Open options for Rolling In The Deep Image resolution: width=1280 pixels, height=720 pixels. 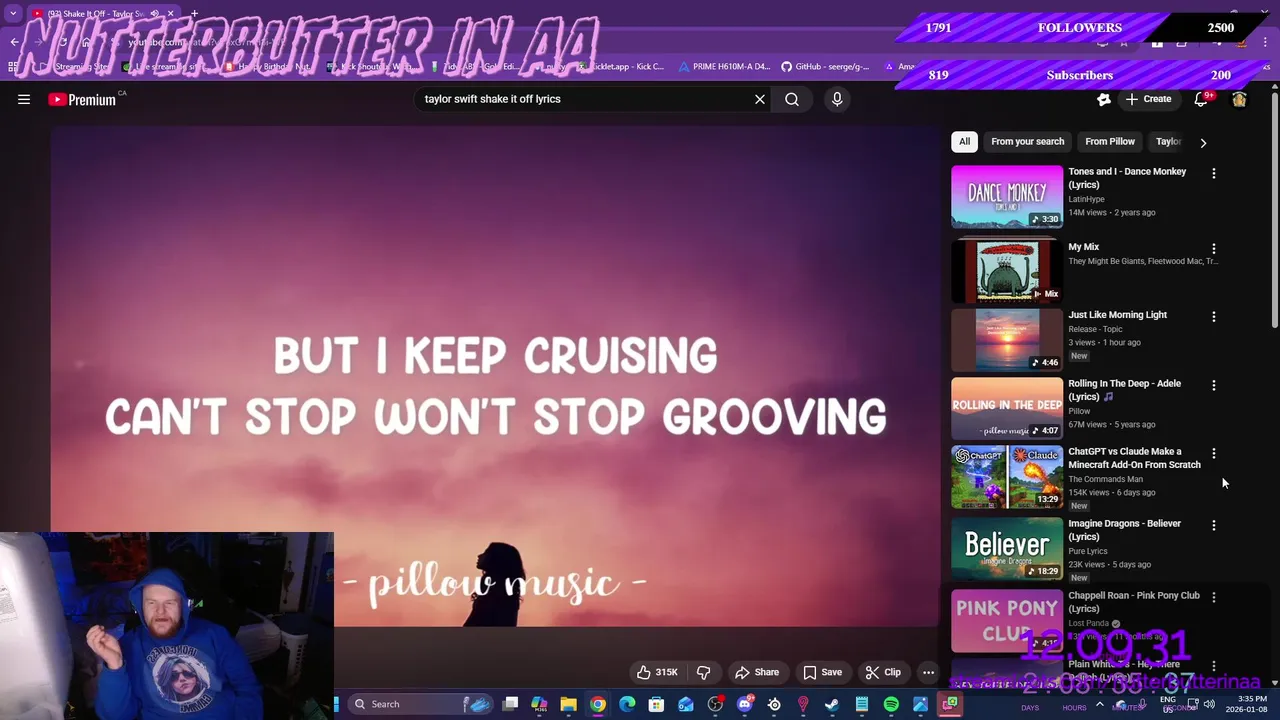click(1214, 385)
